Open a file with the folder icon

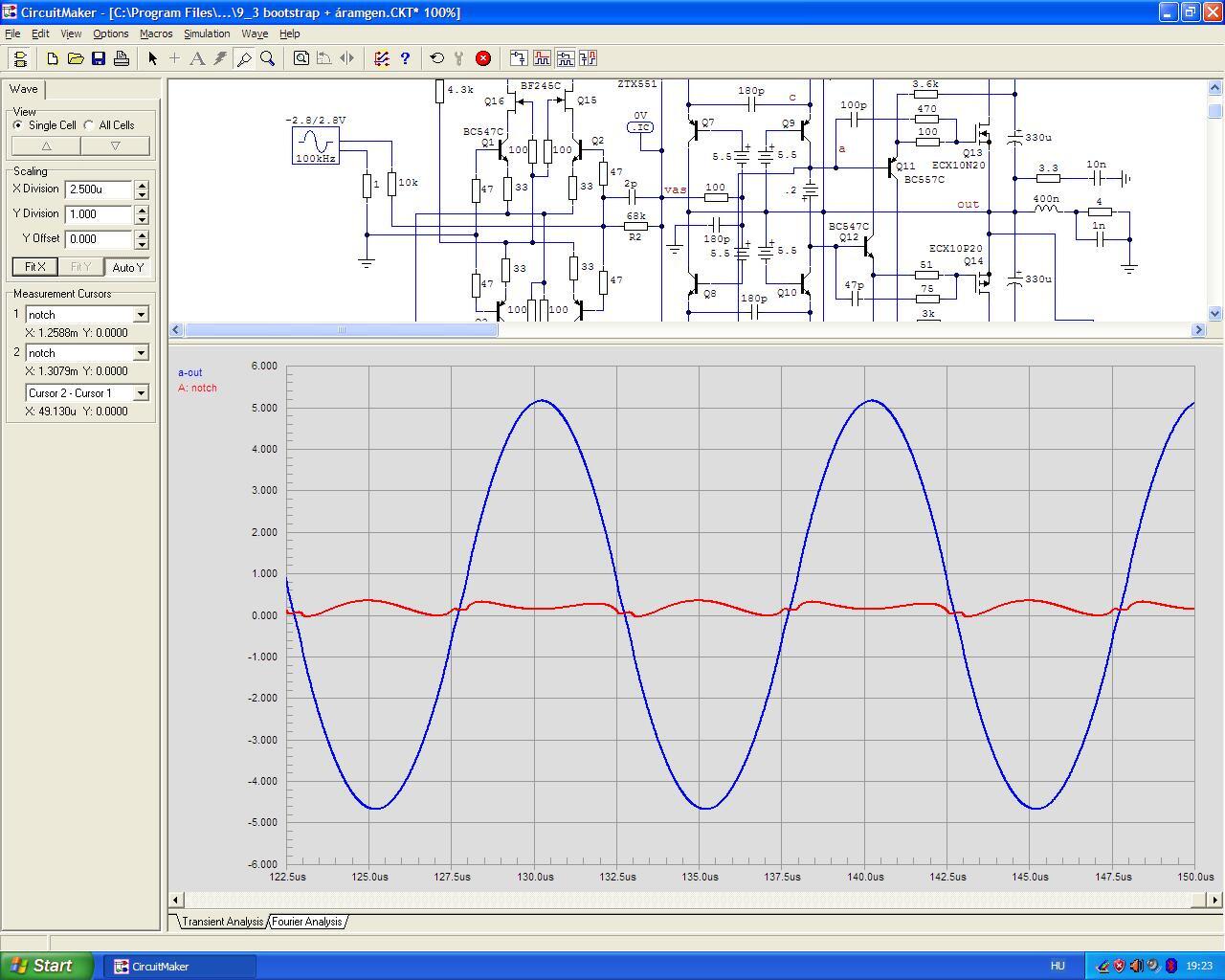(x=76, y=58)
